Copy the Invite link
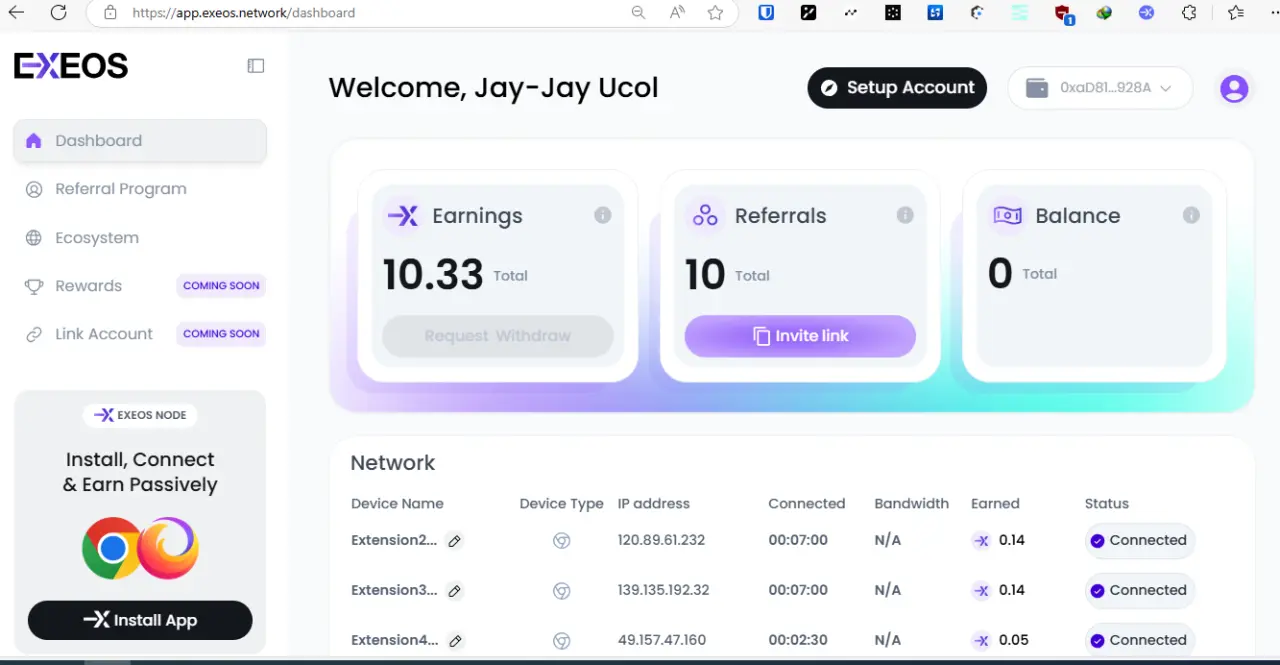1280x665 pixels. [800, 336]
